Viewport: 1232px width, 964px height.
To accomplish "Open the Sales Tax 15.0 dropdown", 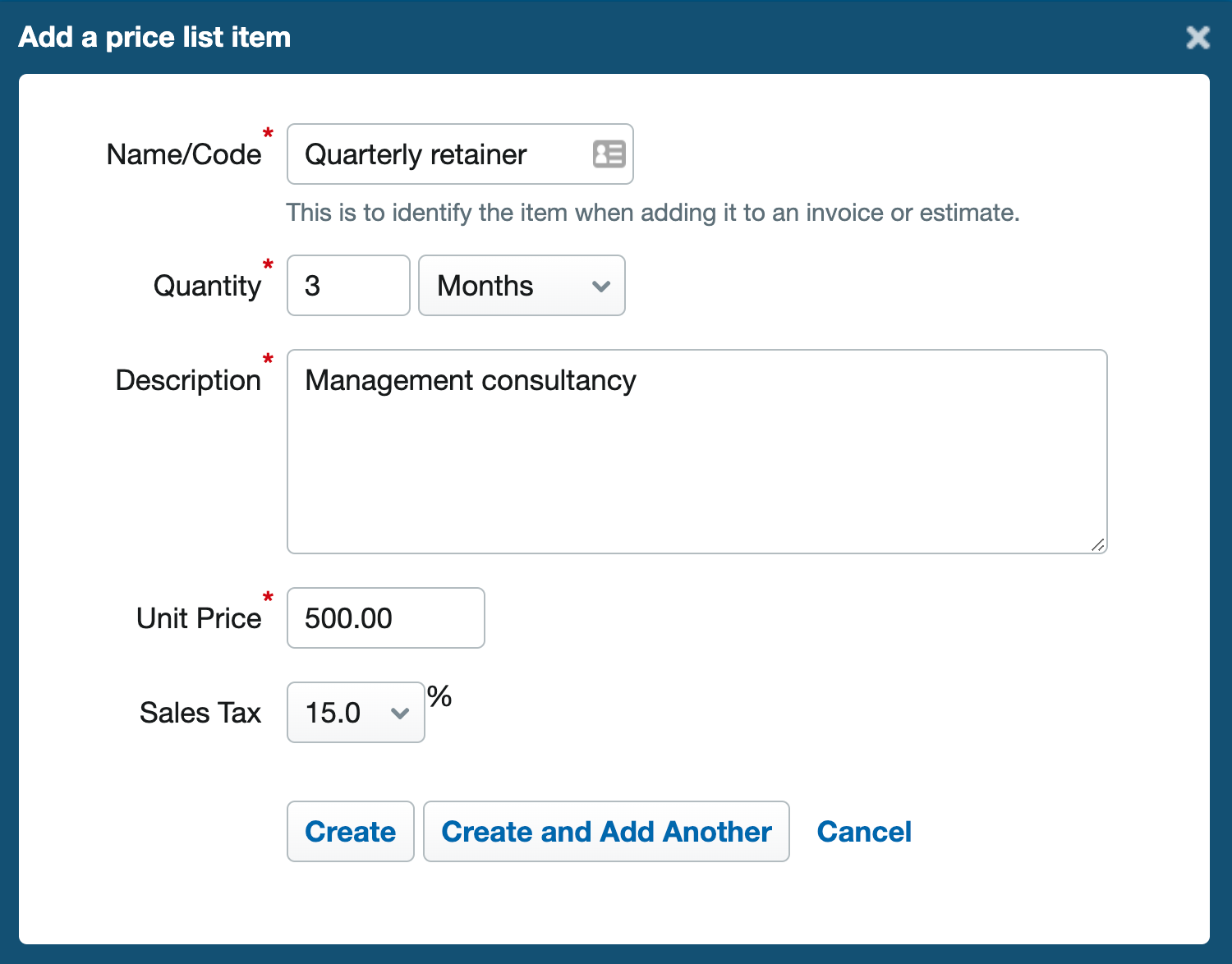I will pyautogui.click(x=356, y=713).
